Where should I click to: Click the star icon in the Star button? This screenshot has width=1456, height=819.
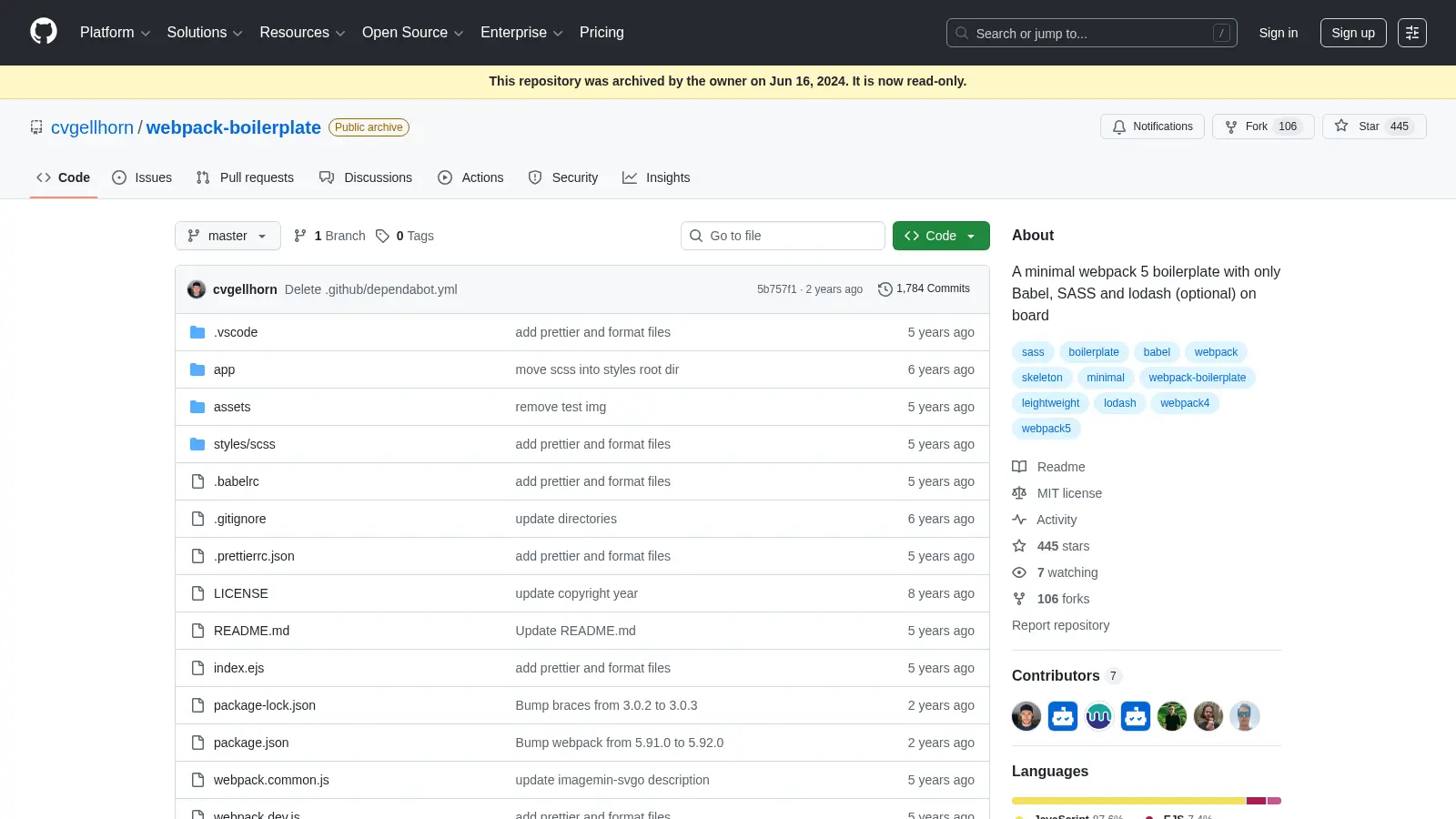[x=1341, y=126]
